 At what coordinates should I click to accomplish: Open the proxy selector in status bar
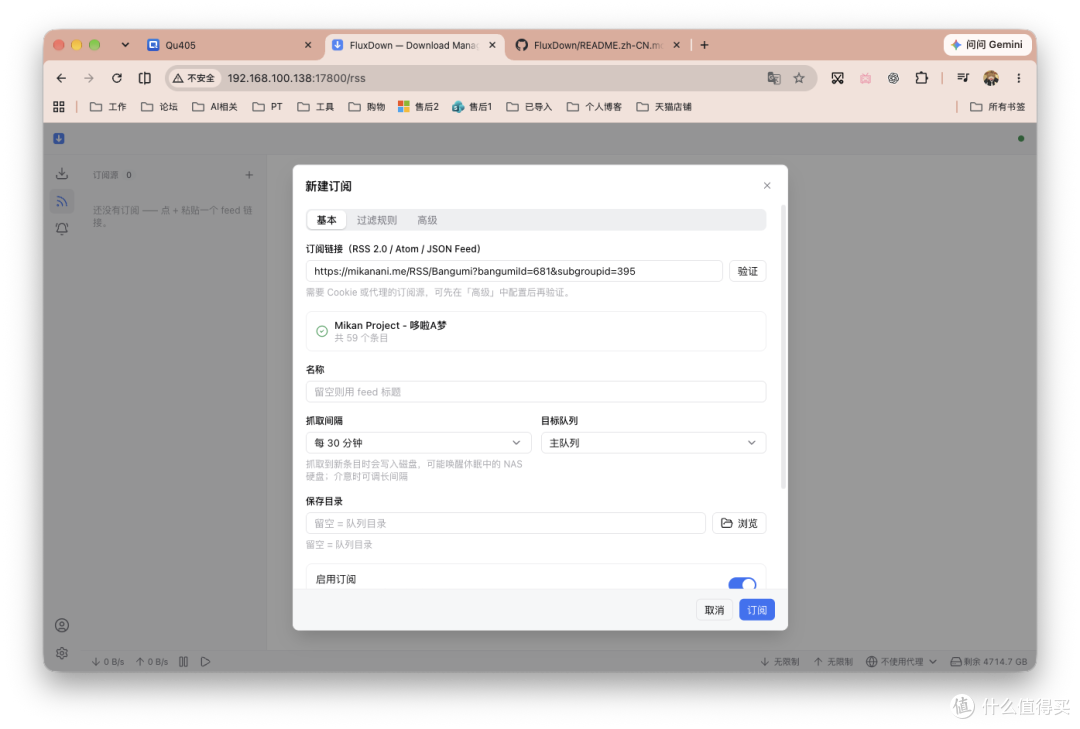coord(901,661)
